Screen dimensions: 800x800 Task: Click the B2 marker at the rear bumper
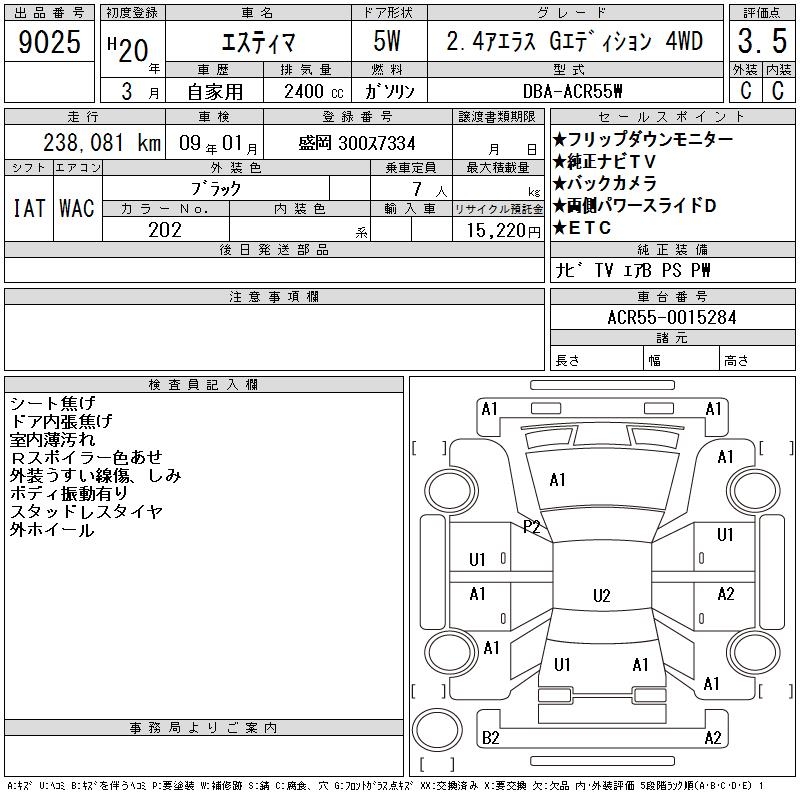(491, 738)
